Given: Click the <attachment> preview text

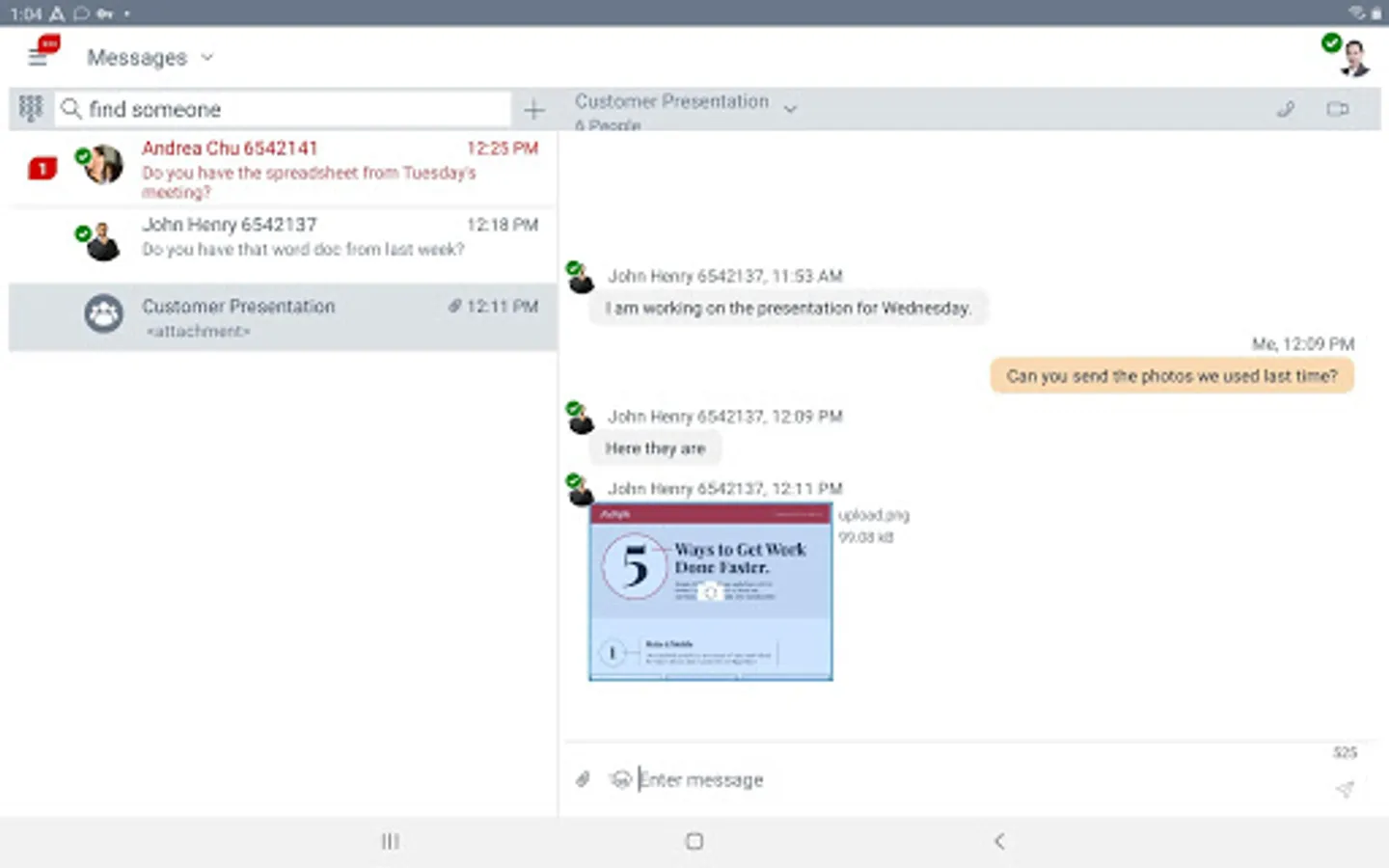Looking at the screenshot, I should [x=197, y=332].
